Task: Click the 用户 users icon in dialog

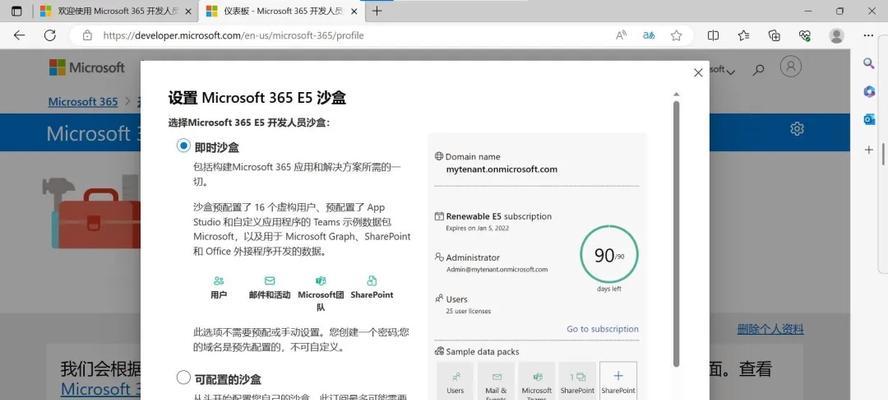Action: (219, 281)
